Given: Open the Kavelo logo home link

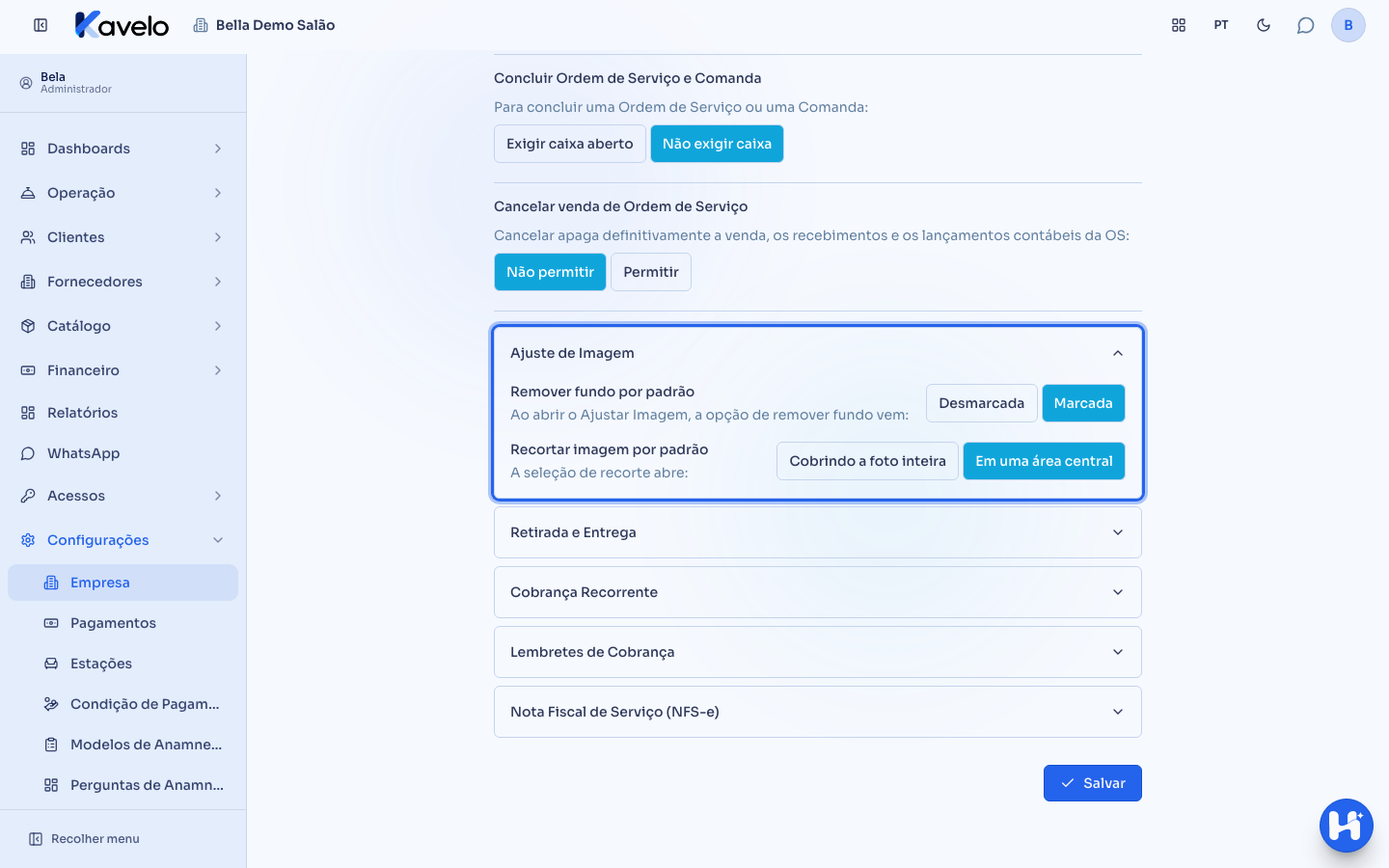Looking at the screenshot, I should [x=122, y=25].
